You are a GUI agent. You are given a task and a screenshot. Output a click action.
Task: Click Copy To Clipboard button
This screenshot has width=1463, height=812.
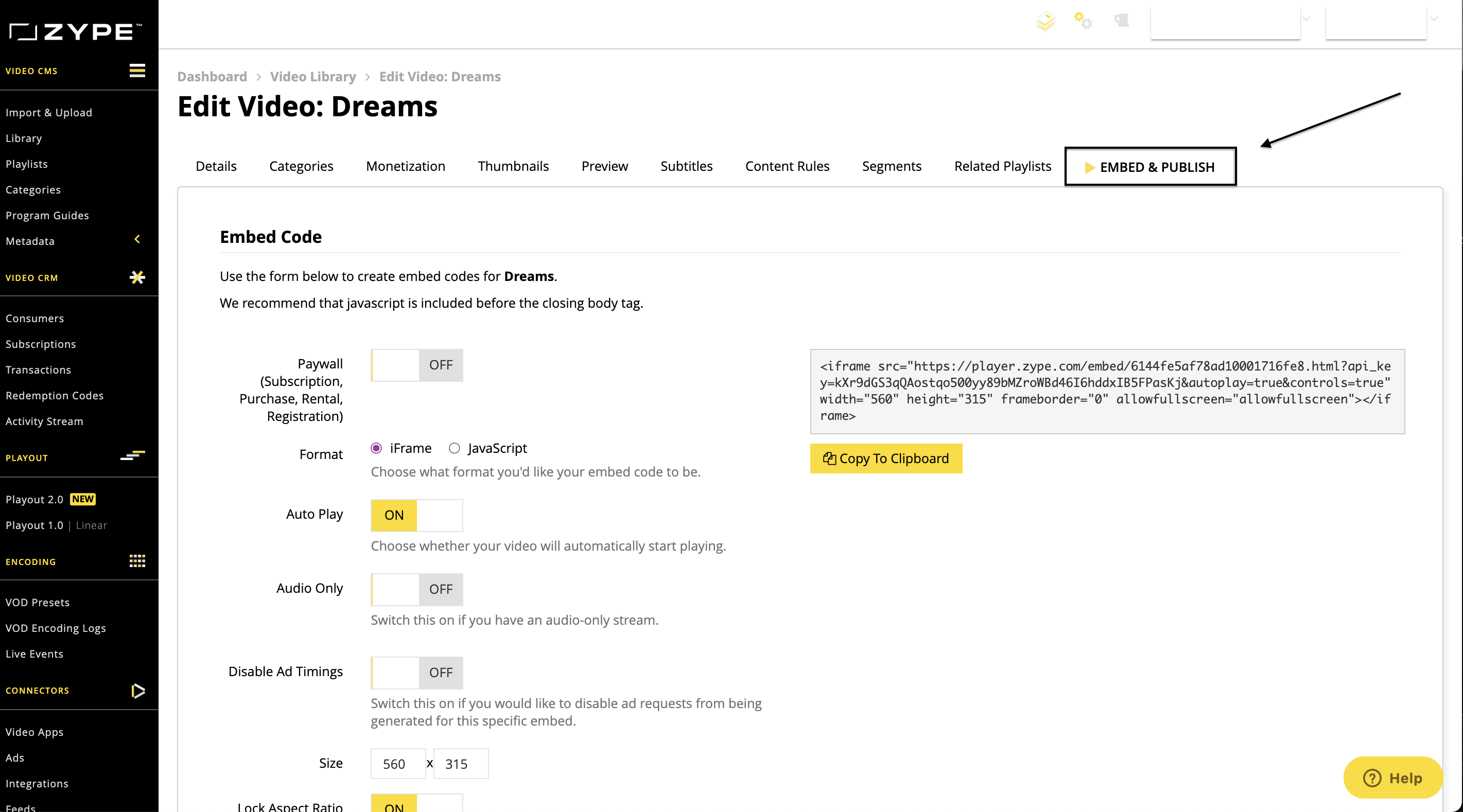886,458
